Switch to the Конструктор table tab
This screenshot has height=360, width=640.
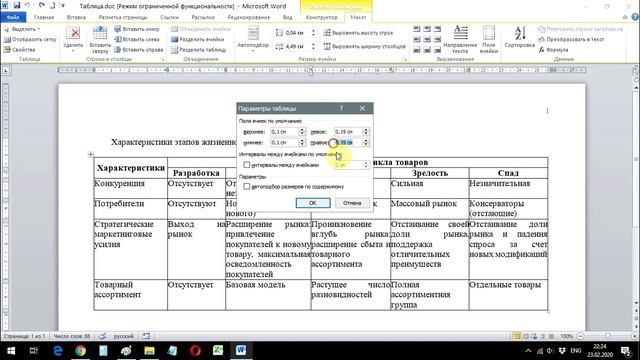click(x=321, y=18)
